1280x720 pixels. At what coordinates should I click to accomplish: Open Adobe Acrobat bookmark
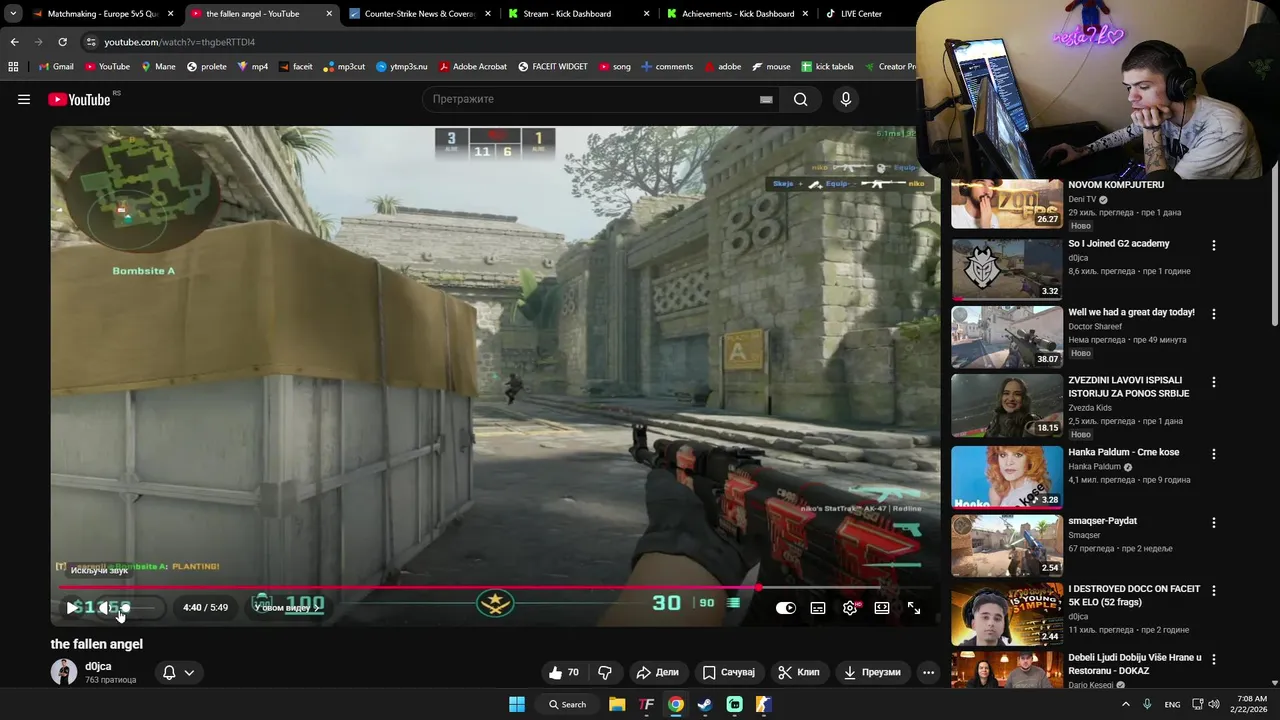coord(472,67)
